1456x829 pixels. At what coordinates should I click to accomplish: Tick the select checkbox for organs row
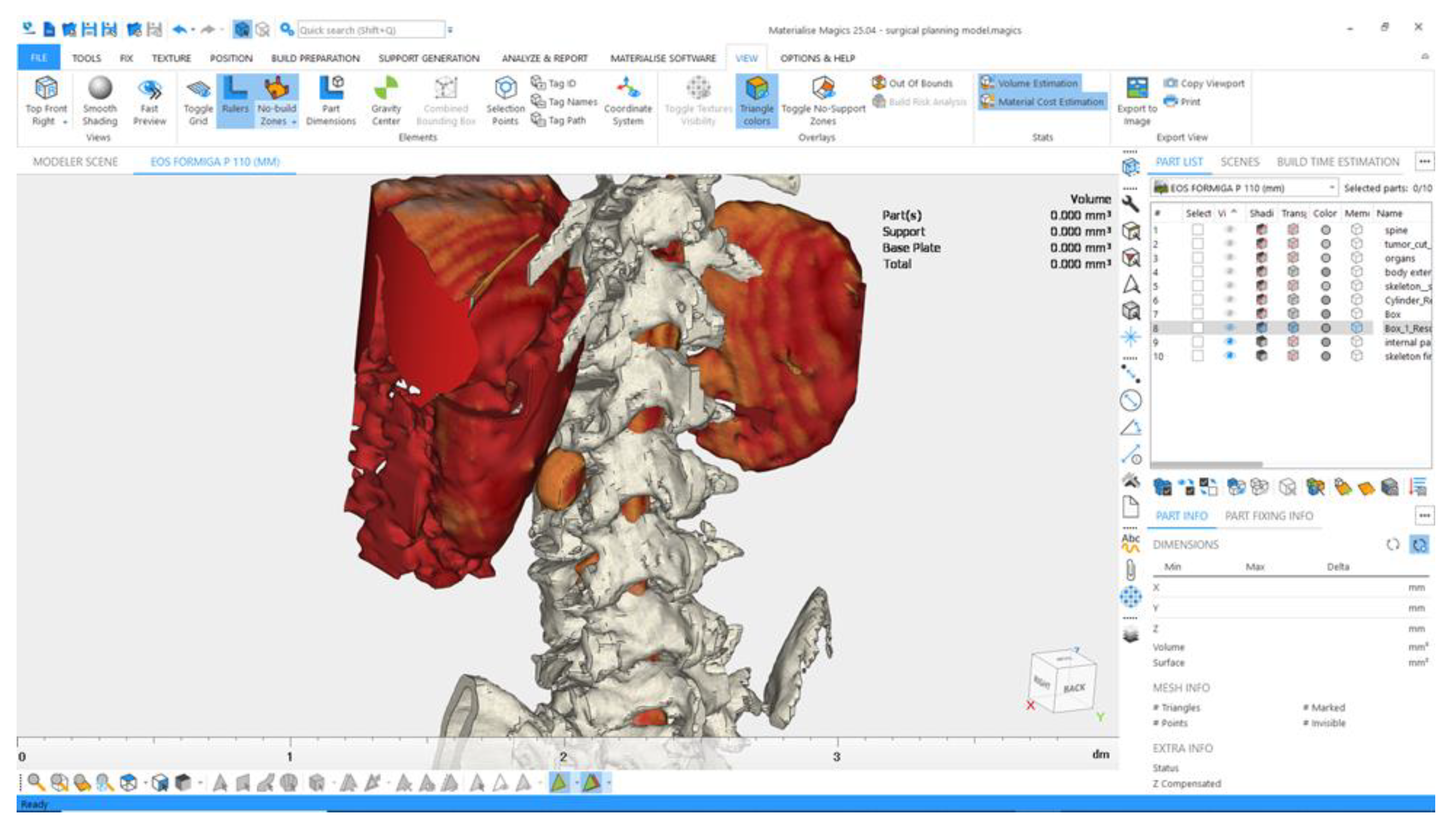pyautogui.click(x=1197, y=258)
